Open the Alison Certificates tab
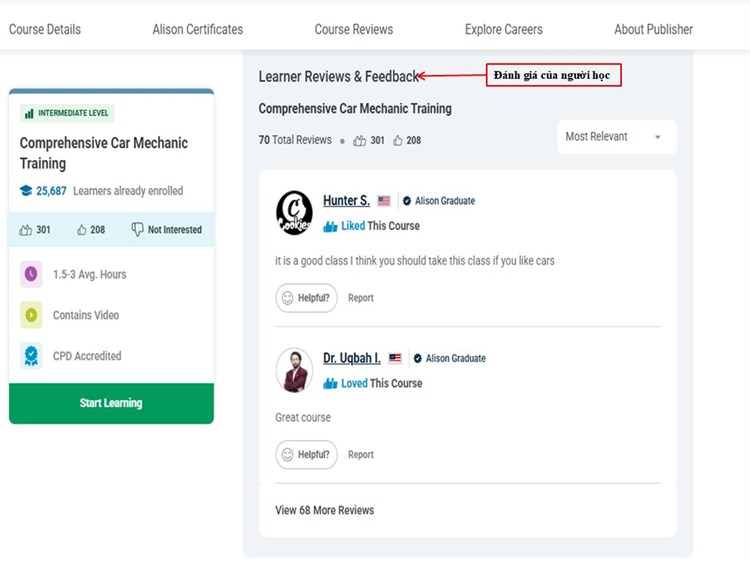 [x=197, y=29]
